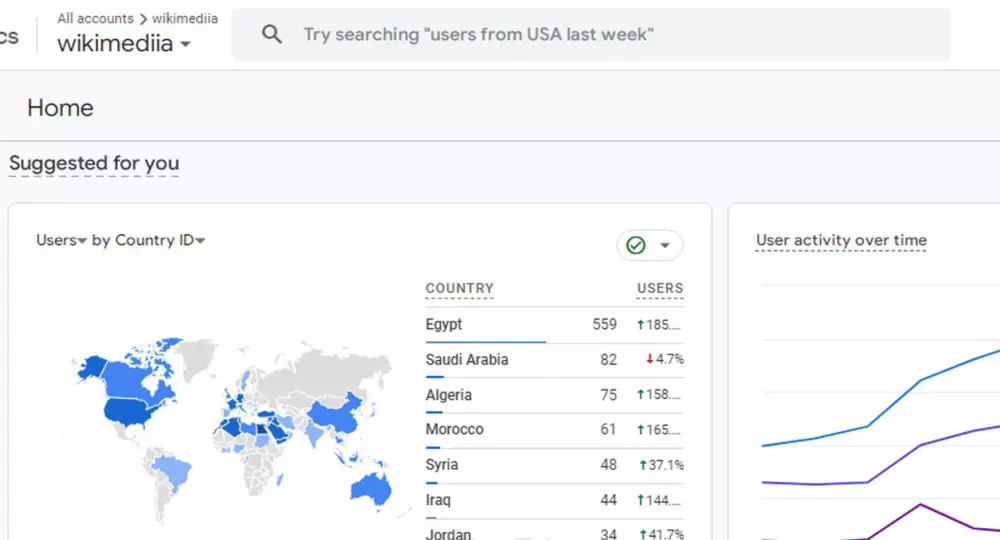Click the search magnifier icon
The height and width of the screenshot is (540, 1000).
tap(272, 35)
